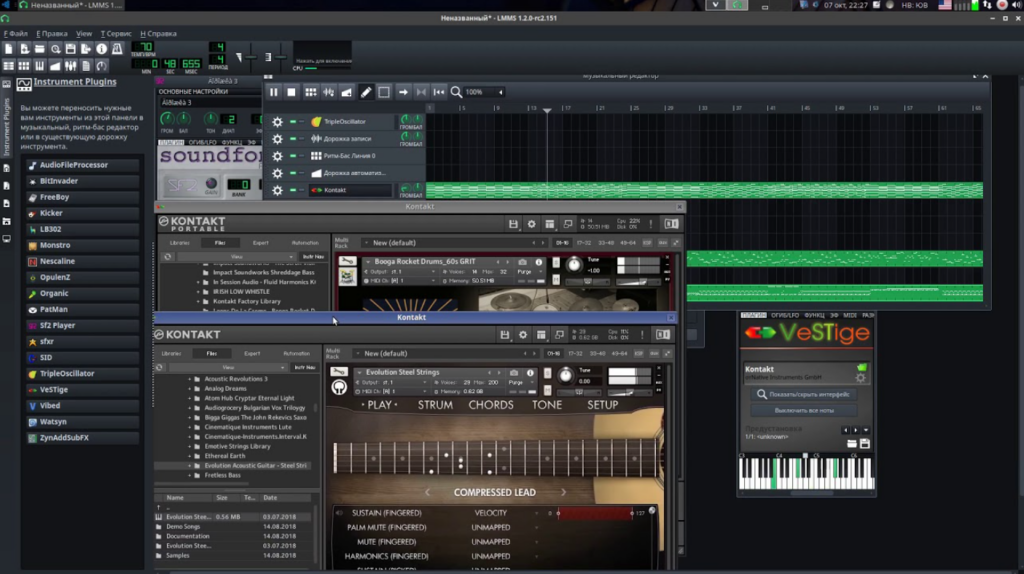Select ZynAddSubFX instrument plugin

[x=83, y=438]
